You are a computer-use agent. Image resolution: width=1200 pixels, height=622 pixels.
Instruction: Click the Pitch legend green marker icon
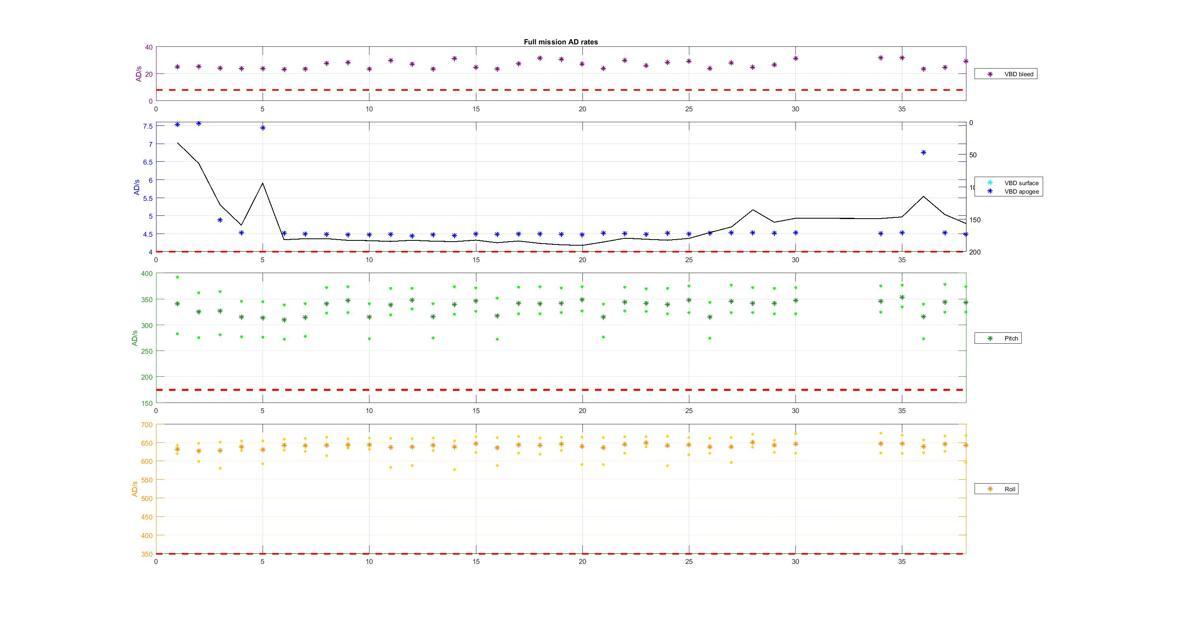[991, 338]
